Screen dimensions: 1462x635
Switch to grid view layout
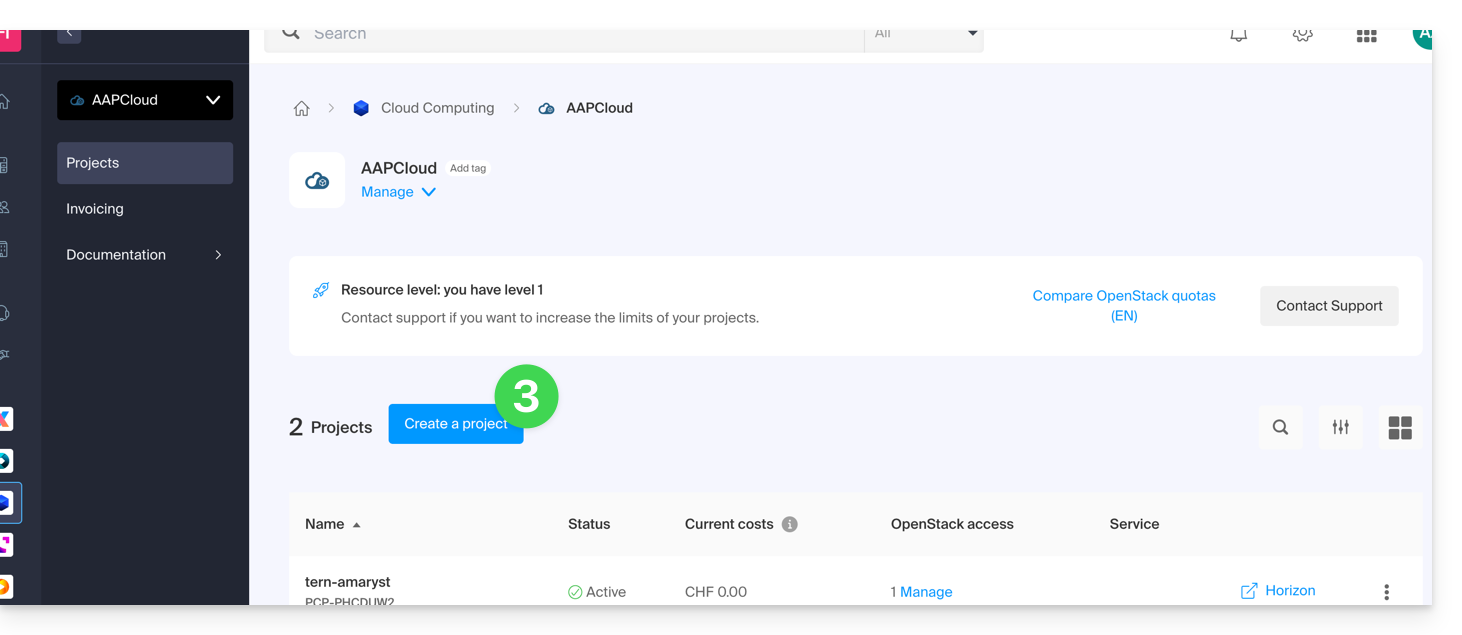coord(1400,427)
